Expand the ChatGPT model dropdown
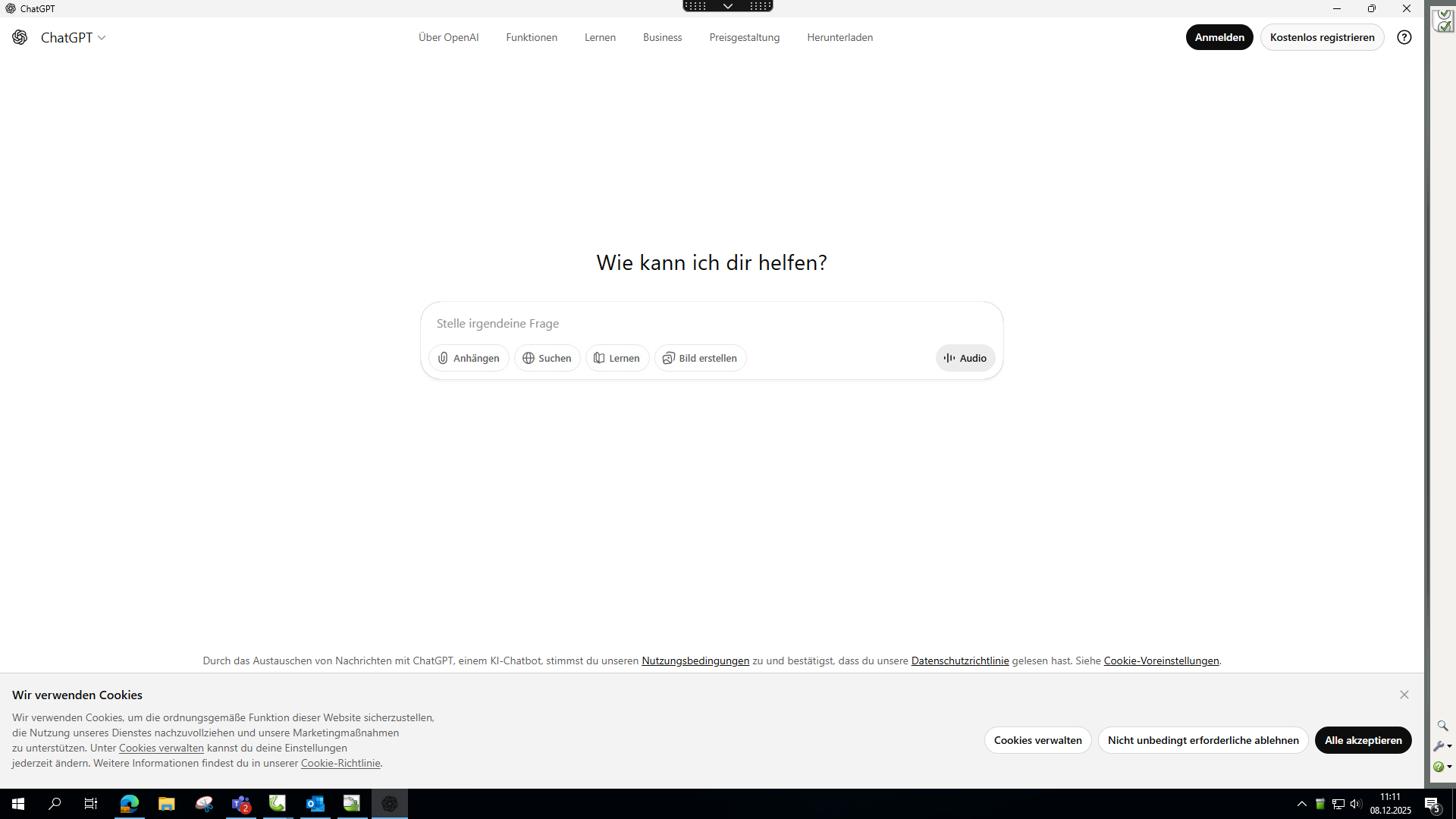The height and width of the screenshot is (819, 1456). tap(74, 37)
